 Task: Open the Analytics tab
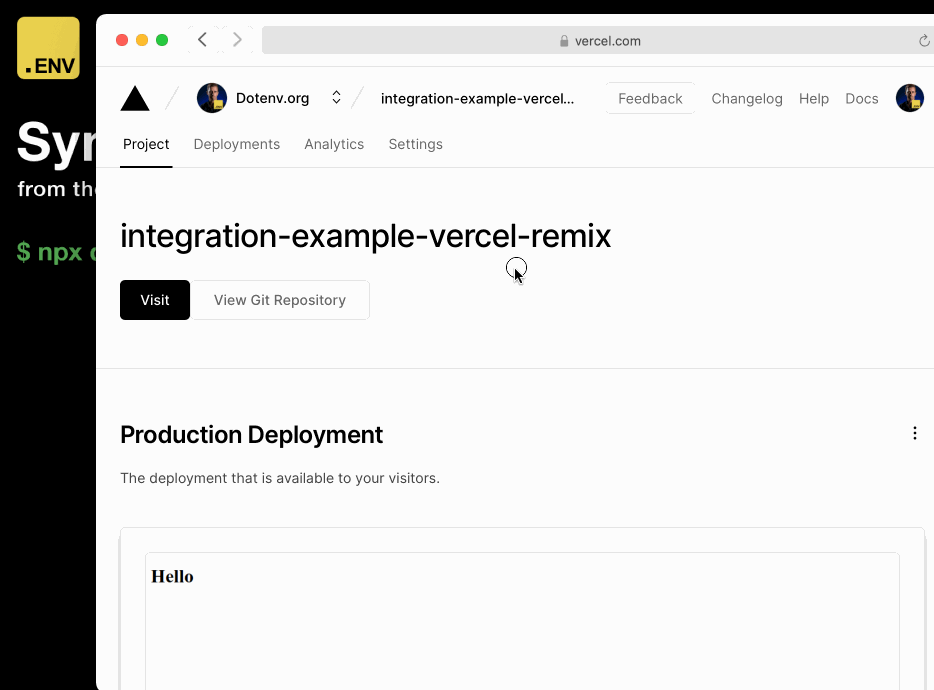334,144
